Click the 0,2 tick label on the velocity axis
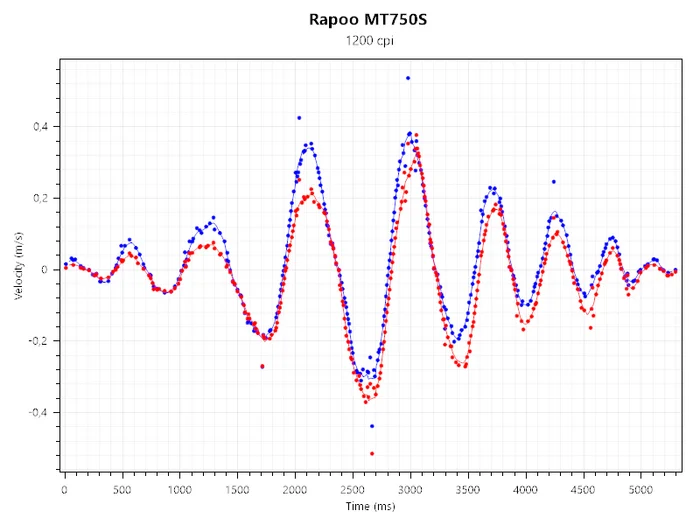Image resolution: width=700 pixels, height=525 pixels. tap(40, 198)
